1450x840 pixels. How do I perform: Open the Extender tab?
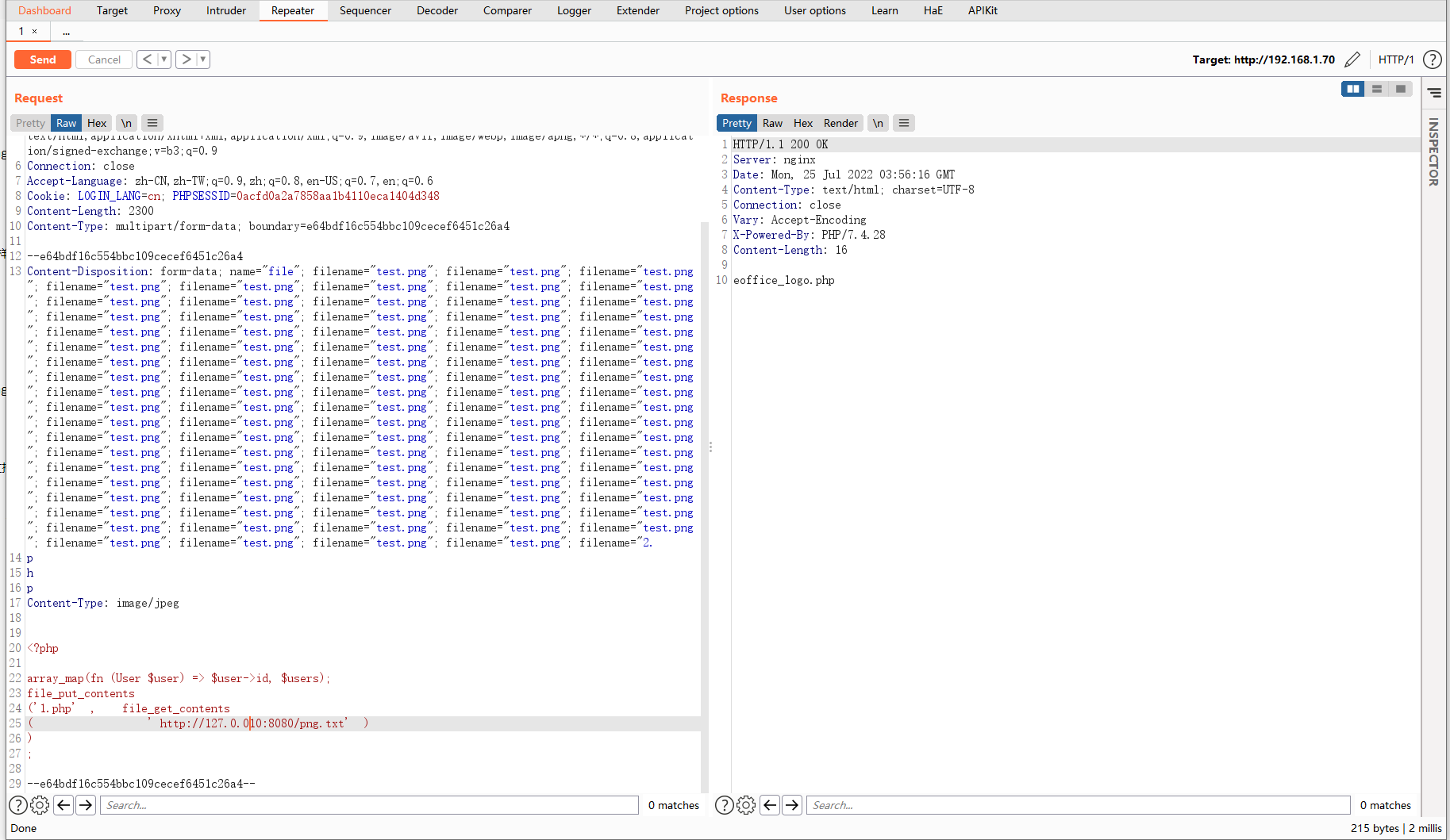638,10
